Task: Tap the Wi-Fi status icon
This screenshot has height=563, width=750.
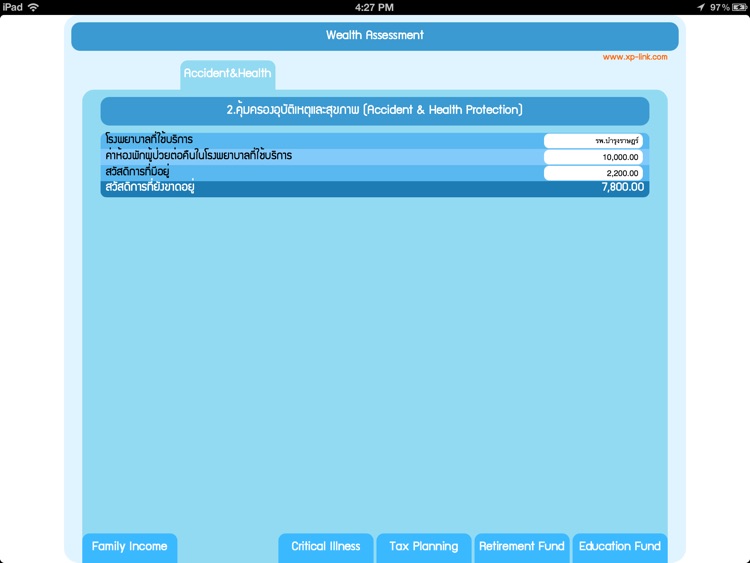Action: point(33,7)
